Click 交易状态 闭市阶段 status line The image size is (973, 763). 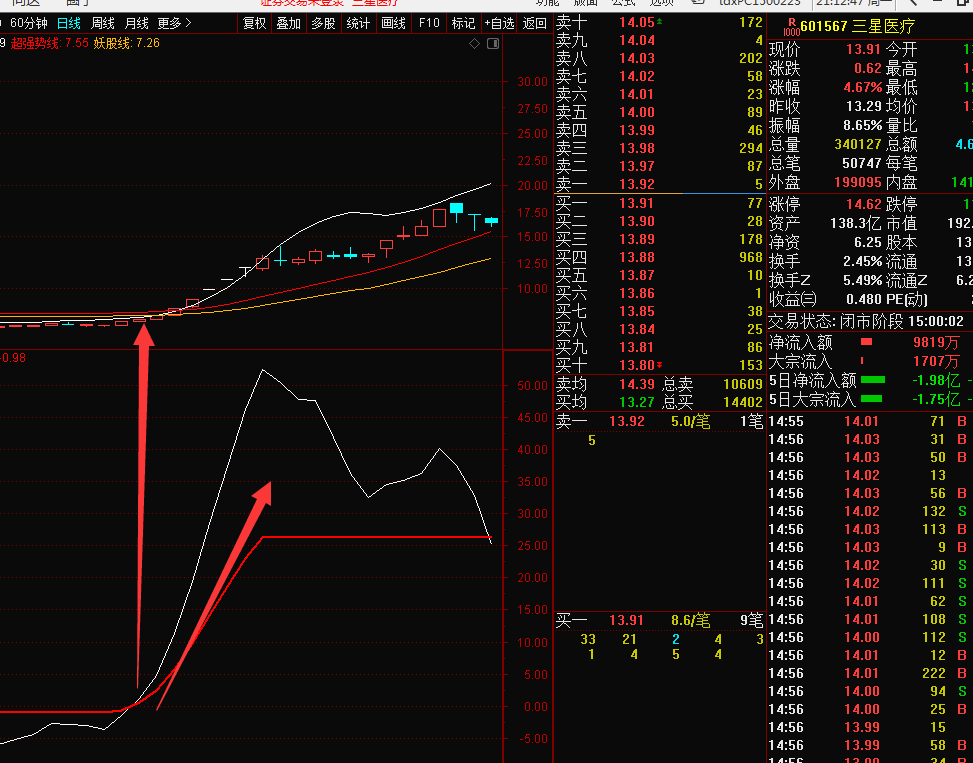[866, 321]
